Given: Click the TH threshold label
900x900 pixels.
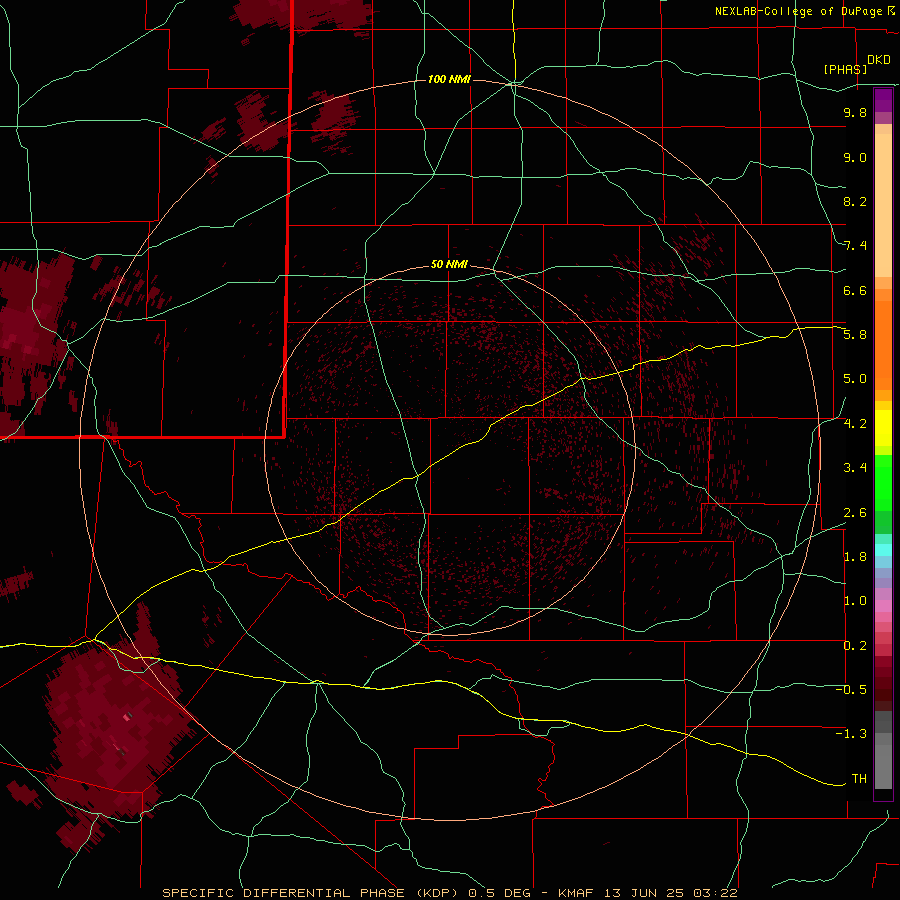Looking at the screenshot, I should coord(859,779).
